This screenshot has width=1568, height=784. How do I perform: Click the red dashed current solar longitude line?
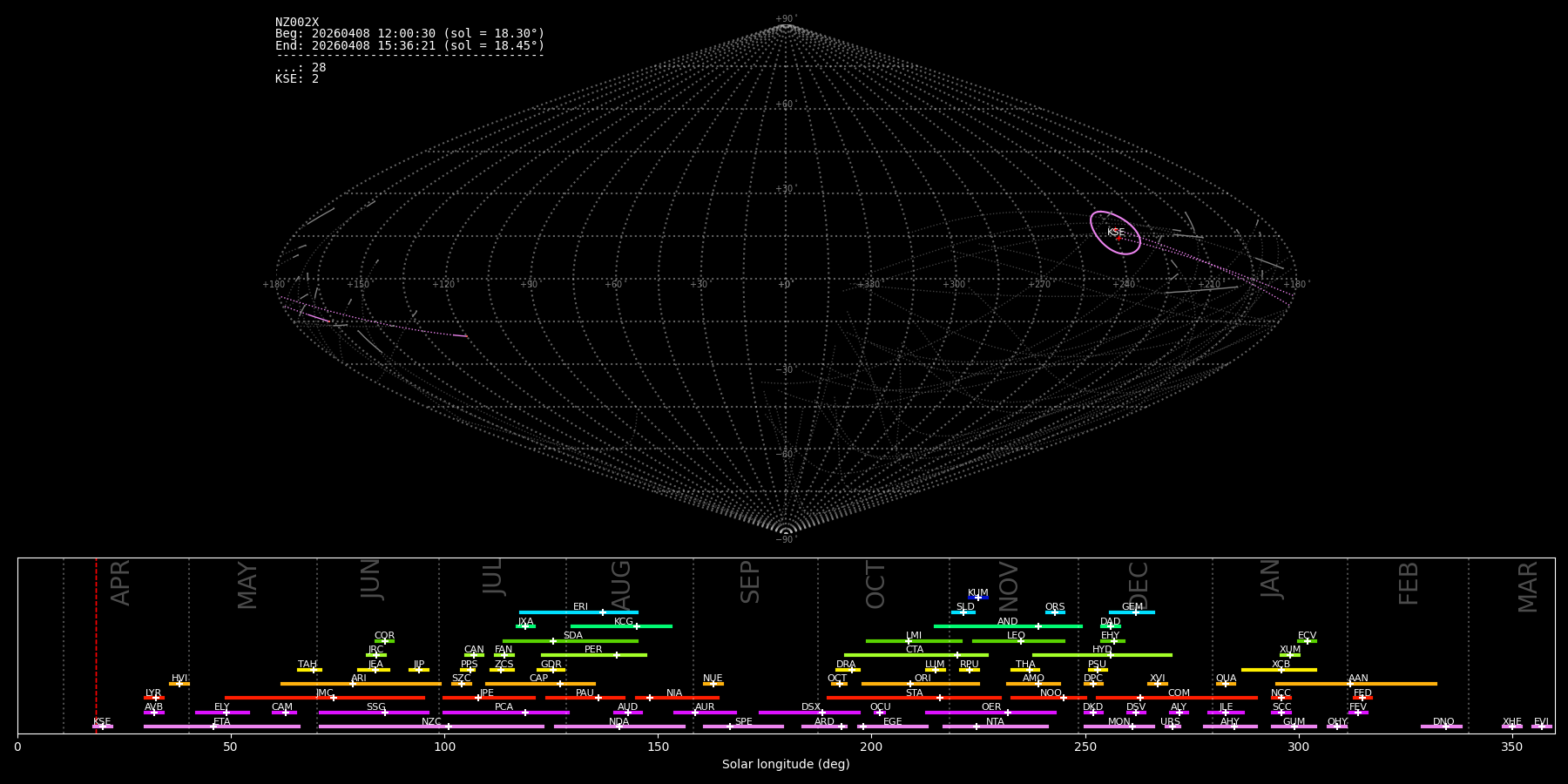click(96, 645)
